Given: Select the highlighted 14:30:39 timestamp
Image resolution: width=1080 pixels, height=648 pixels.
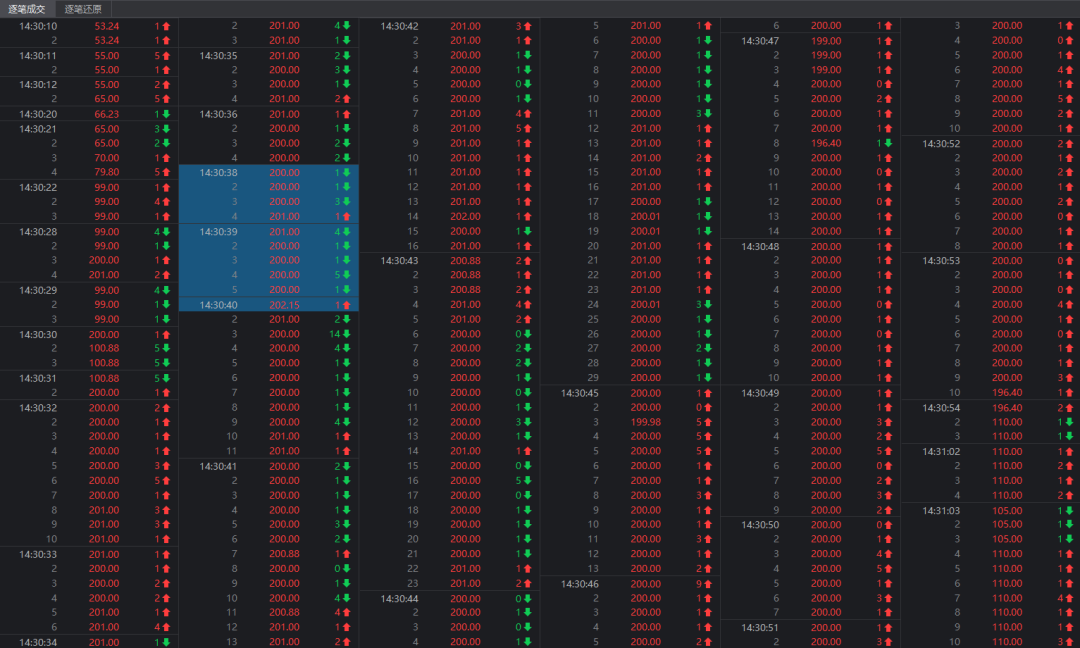Looking at the screenshot, I should click(x=218, y=232).
